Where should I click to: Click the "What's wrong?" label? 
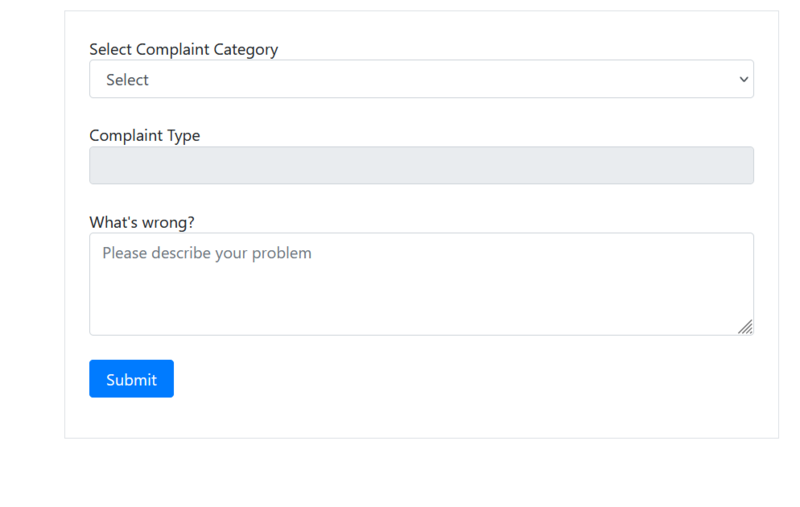point(141,222)
